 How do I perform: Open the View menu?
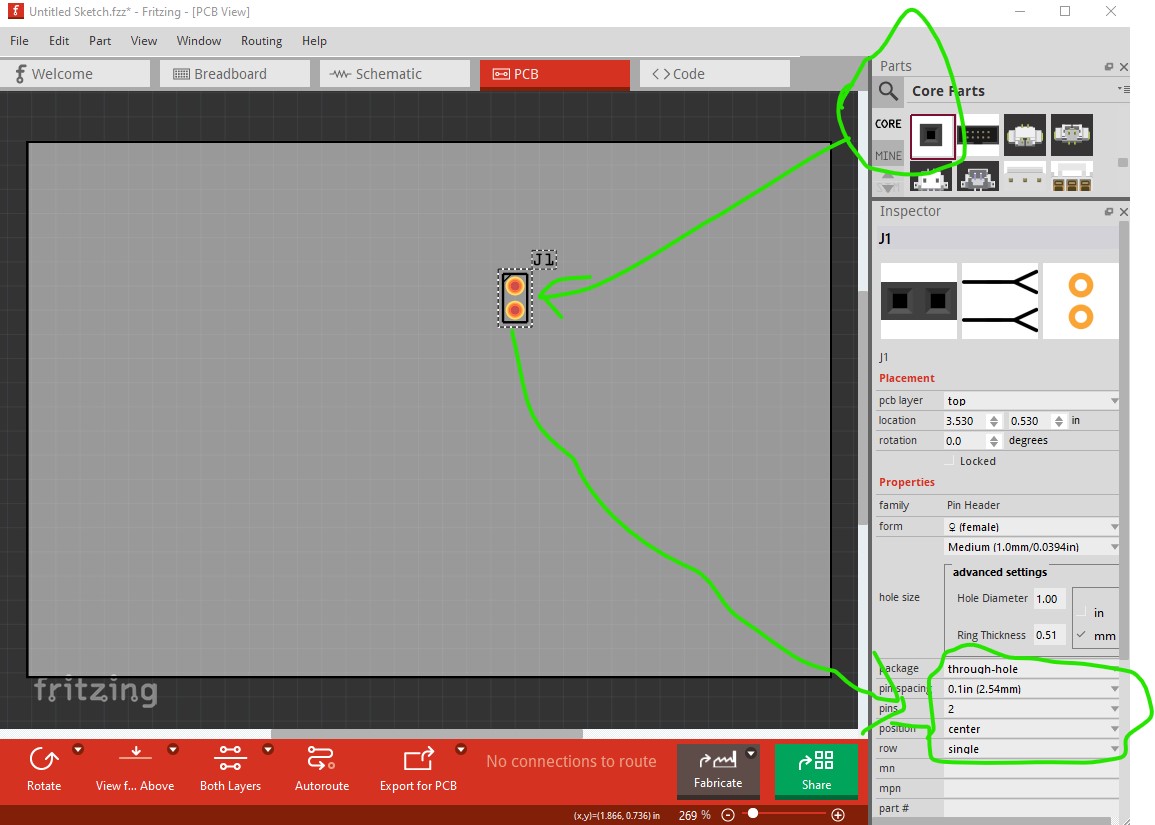pos(144,41)
